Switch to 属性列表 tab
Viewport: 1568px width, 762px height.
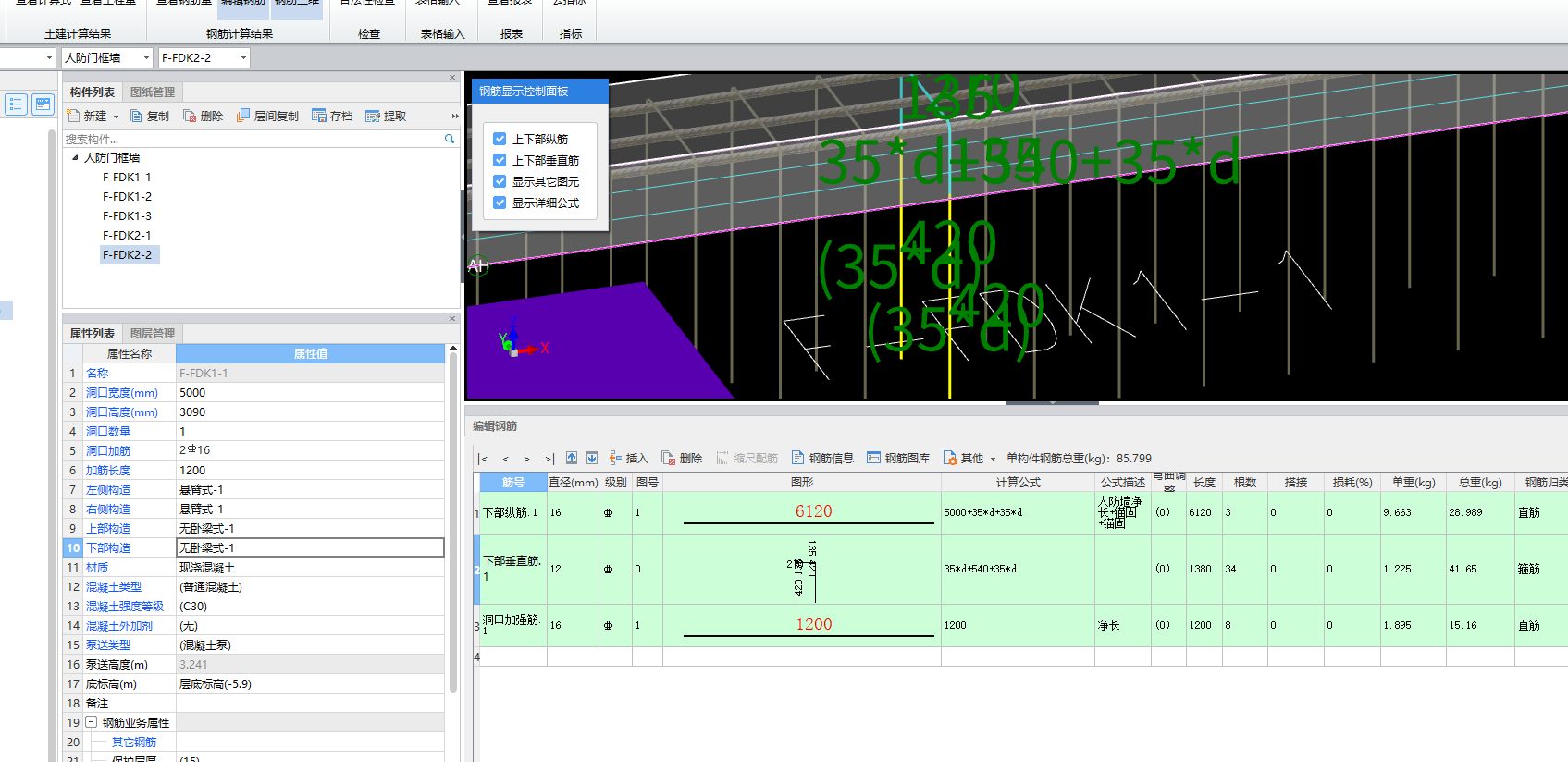point(93,333)
